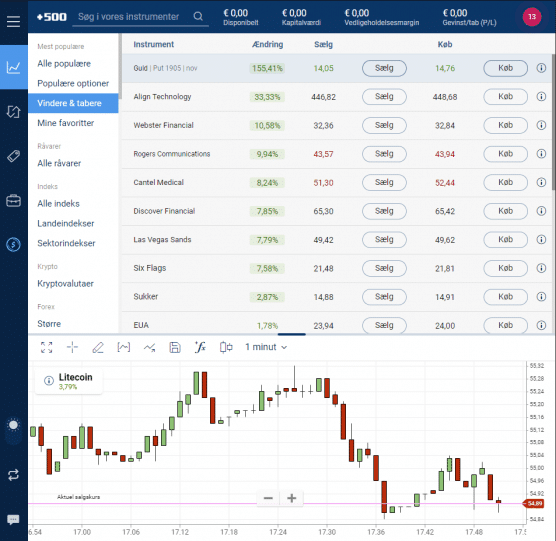Screen dimensions: 556x541
Task: Open the live chat icon
Action: [13, 520]
